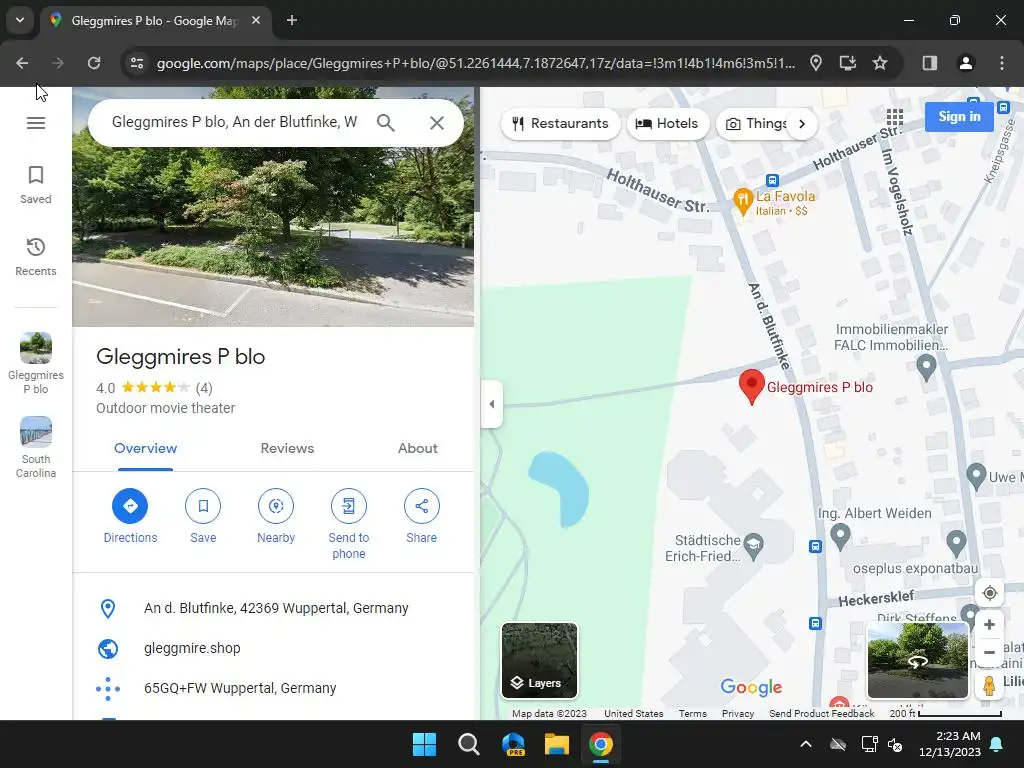The width and height of the screenshot is (1024, 768).
Task: Open Windows taskbar Search
Action: (x=469, y=744)
